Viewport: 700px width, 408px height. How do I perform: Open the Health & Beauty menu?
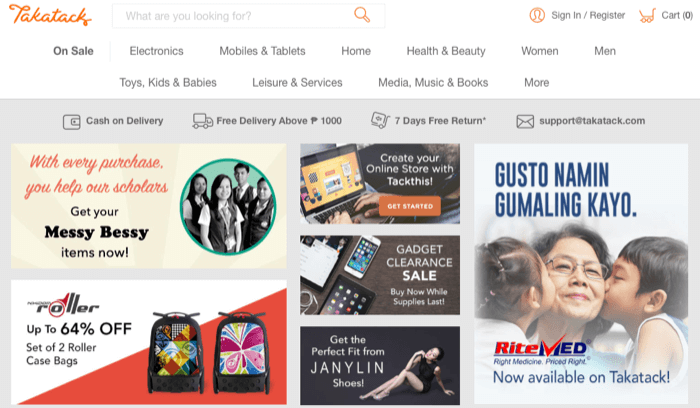[x=446, y=51]
